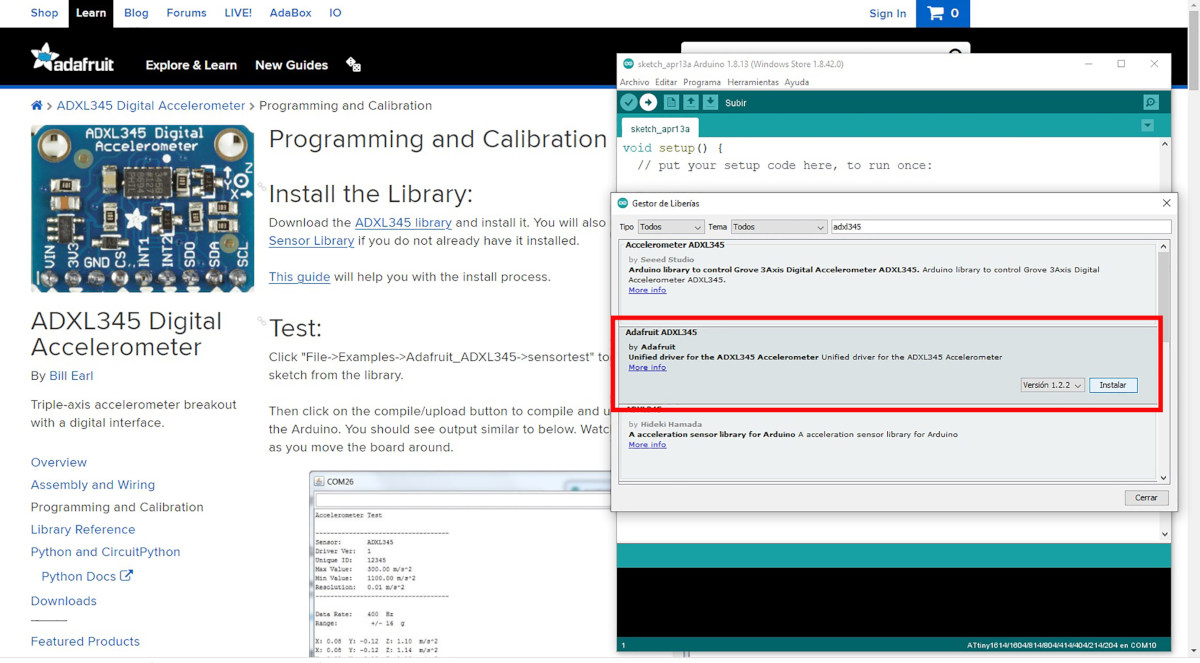1200x663 pixels.
Task: Open the Versión 1.2.2 dropdown
Action: coord(1053,385)
